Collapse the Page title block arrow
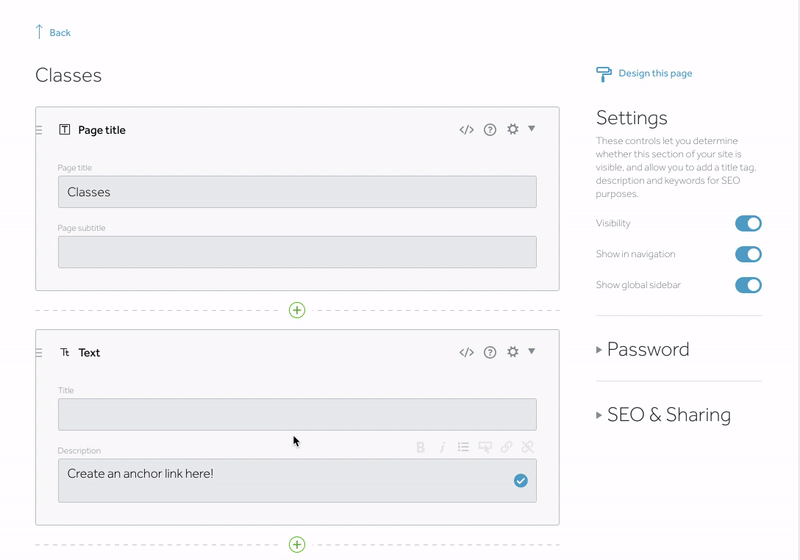Image resolution: width=800 pixels, height=560 pixels. click(532, 129)
